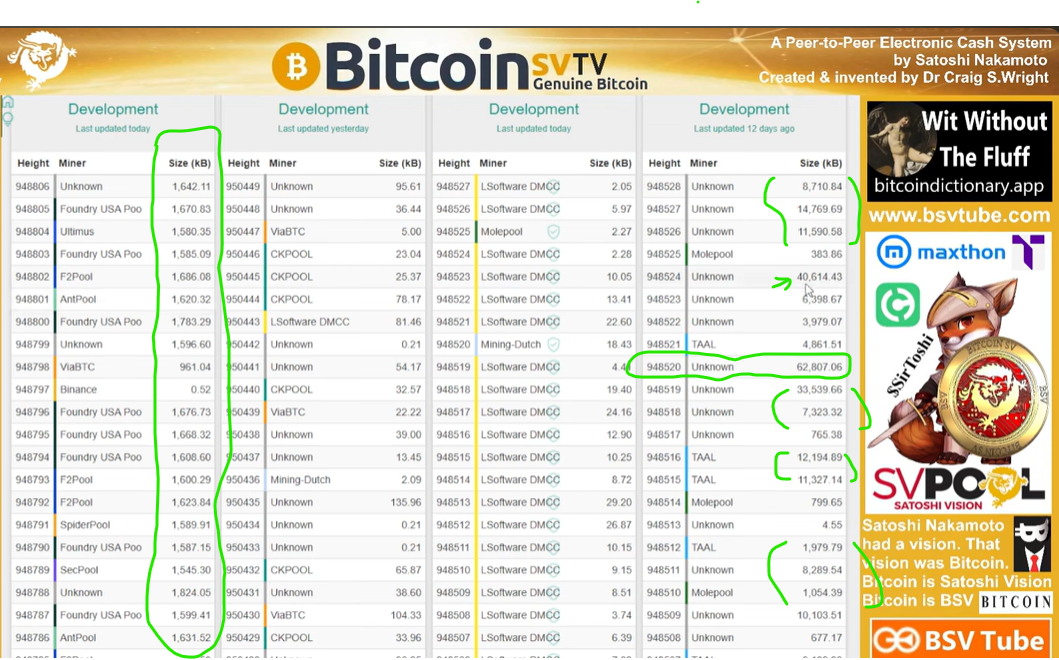Click the Wit Without The Fluff painting thumbnail
The image size is (1059, 660).
(x=902, y=139)
